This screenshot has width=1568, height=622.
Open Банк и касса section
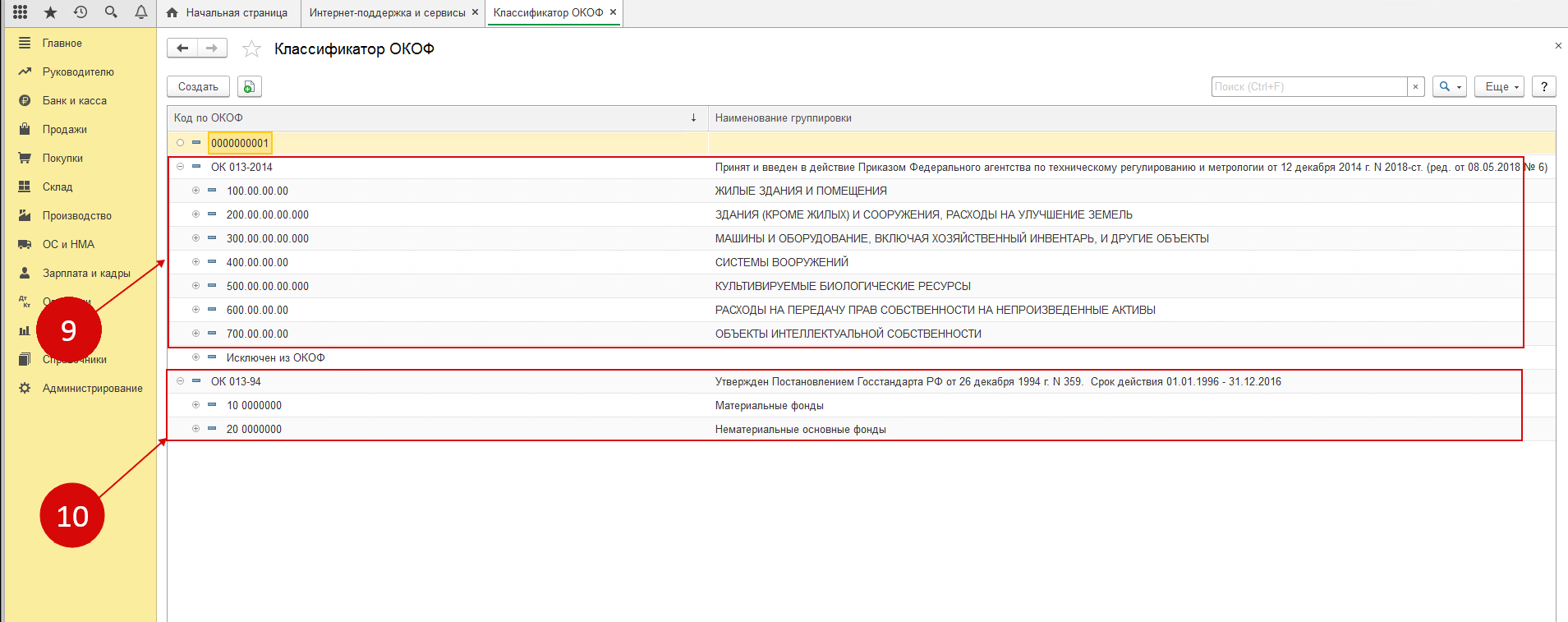(75, 100)
